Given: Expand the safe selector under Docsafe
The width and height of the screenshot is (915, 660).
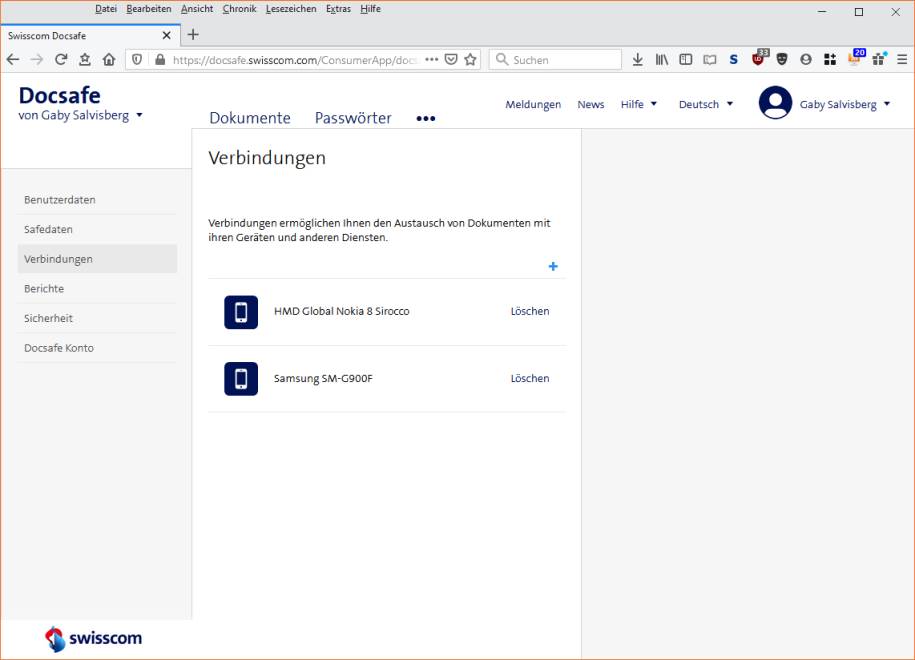Looking at the screenshot, I should [139, 115].
